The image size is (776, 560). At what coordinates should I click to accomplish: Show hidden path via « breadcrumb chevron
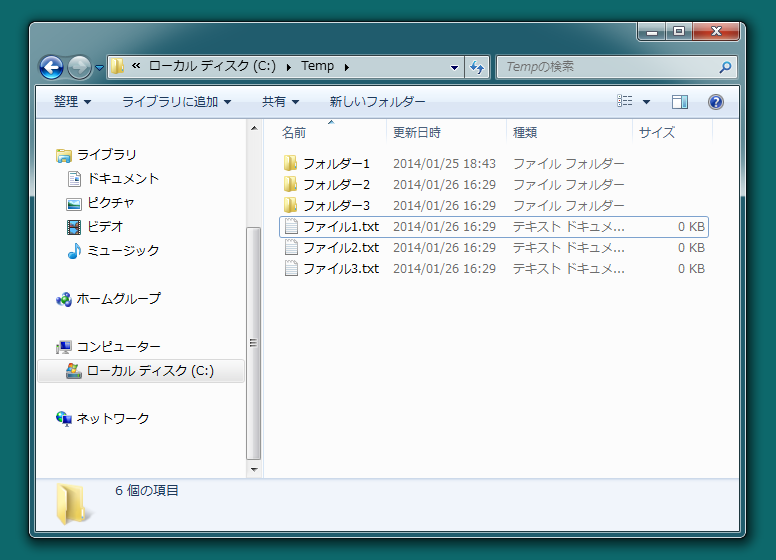click(136, 66)
